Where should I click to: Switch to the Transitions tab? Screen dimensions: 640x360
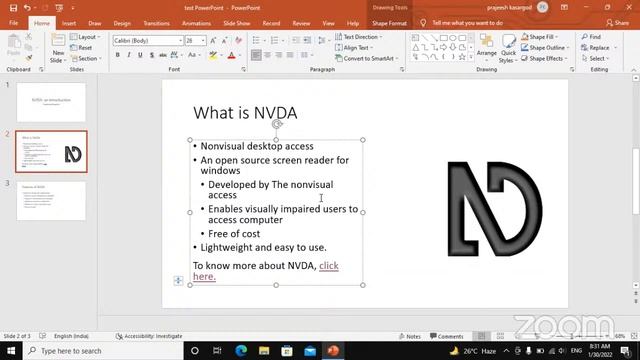[156, 23]
